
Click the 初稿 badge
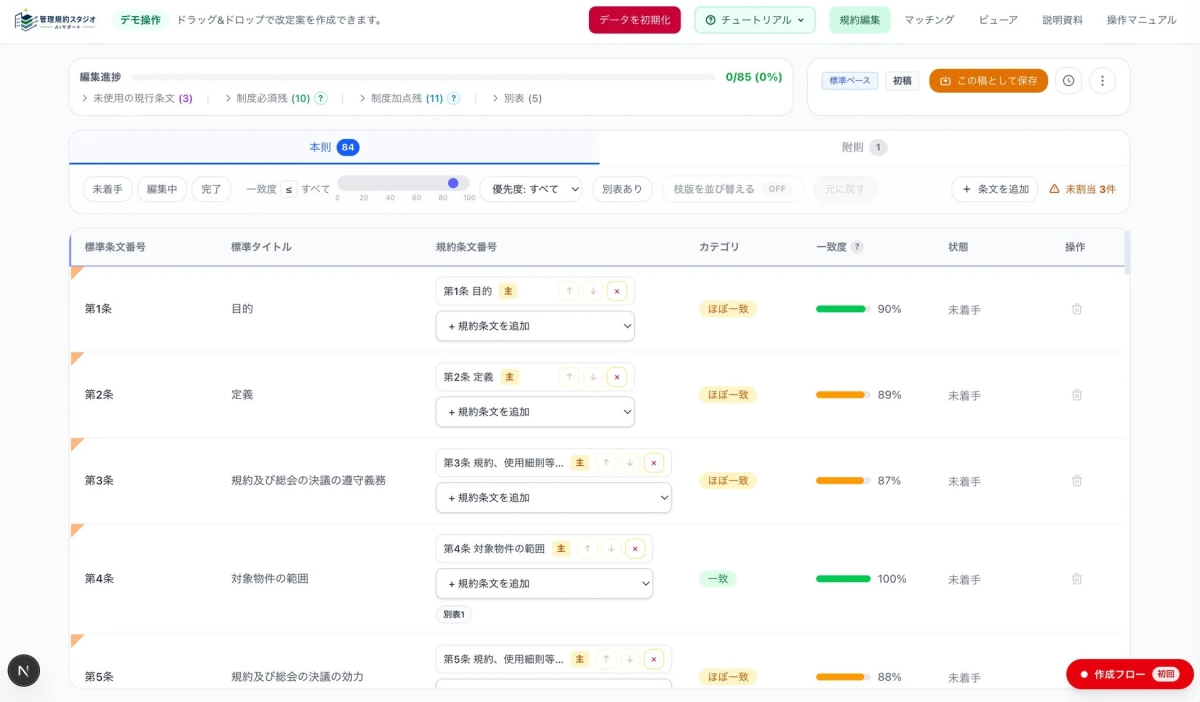pyautogui.click(x=902, y=81)
